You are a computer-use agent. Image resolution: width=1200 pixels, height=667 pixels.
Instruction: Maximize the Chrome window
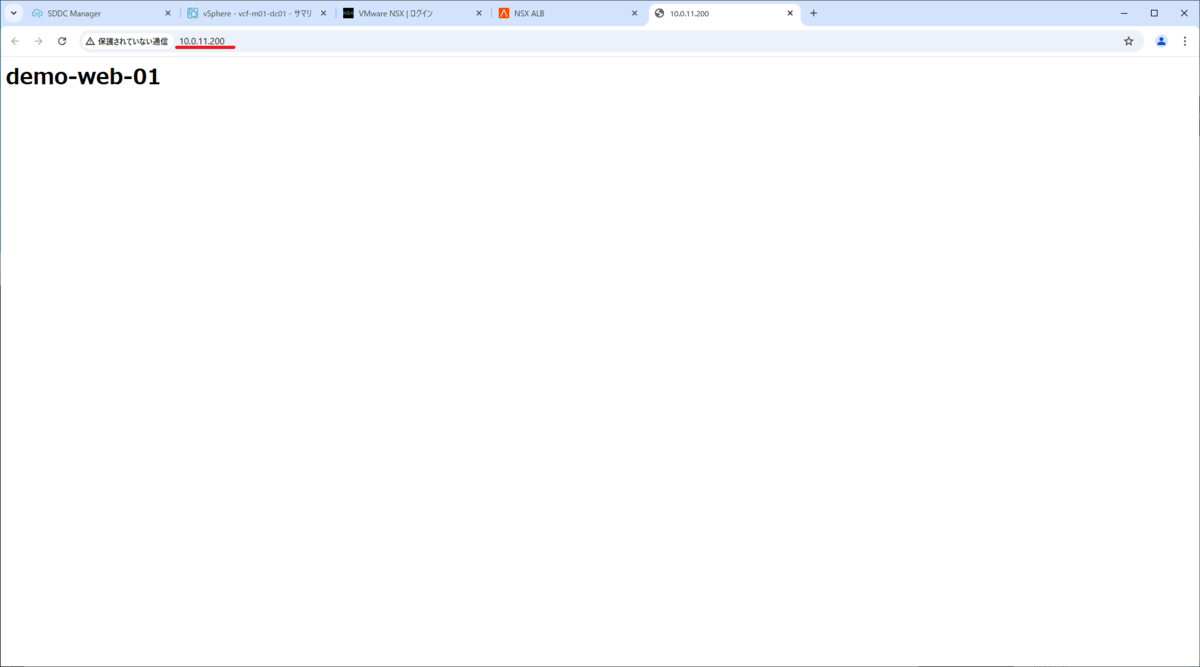pos(1154,13)
